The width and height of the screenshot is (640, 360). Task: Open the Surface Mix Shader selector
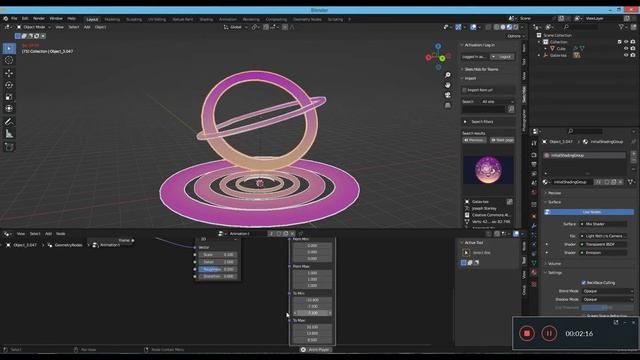[604, 224]
